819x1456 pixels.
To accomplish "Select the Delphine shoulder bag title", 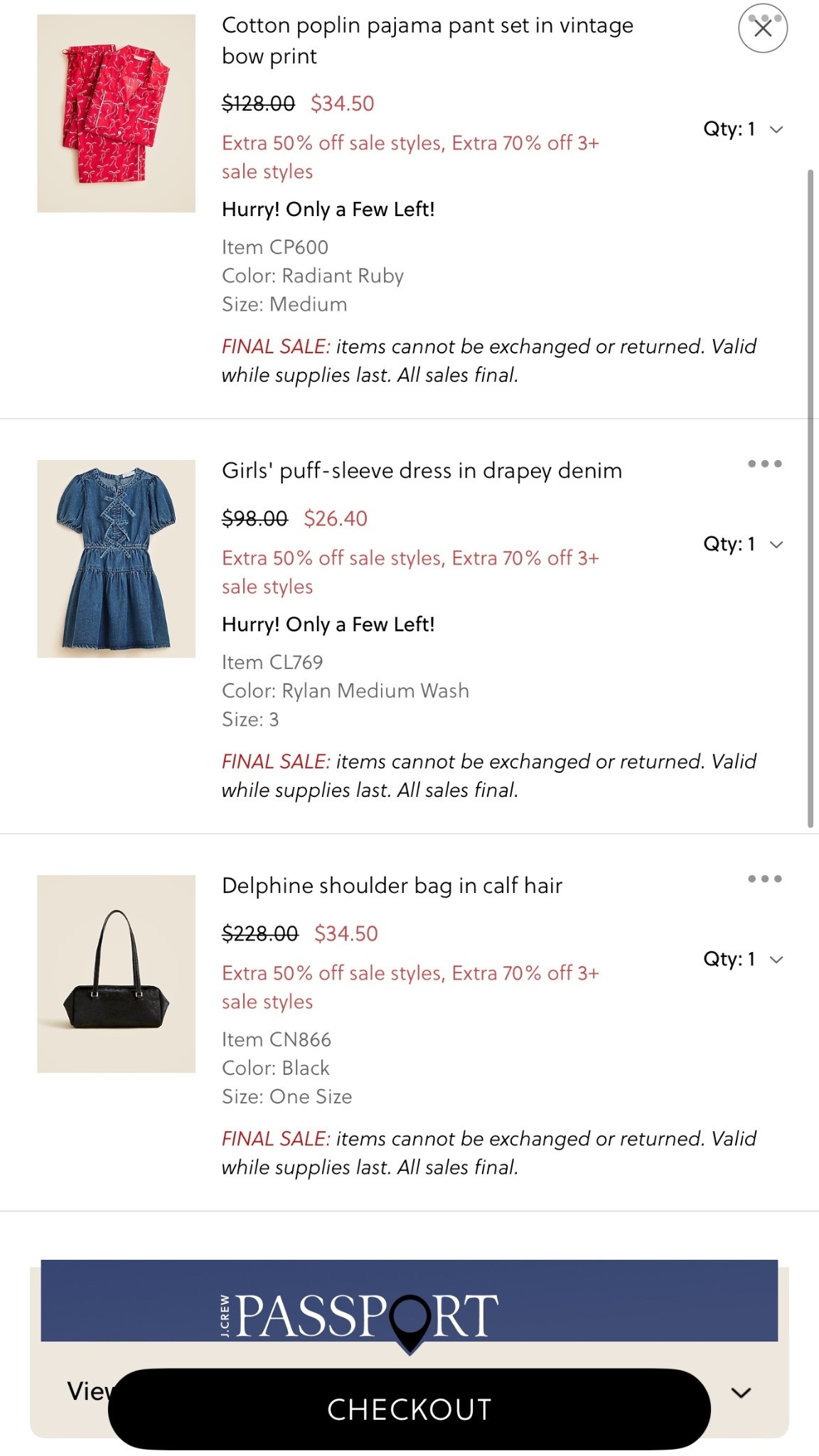I will point(391,886).
